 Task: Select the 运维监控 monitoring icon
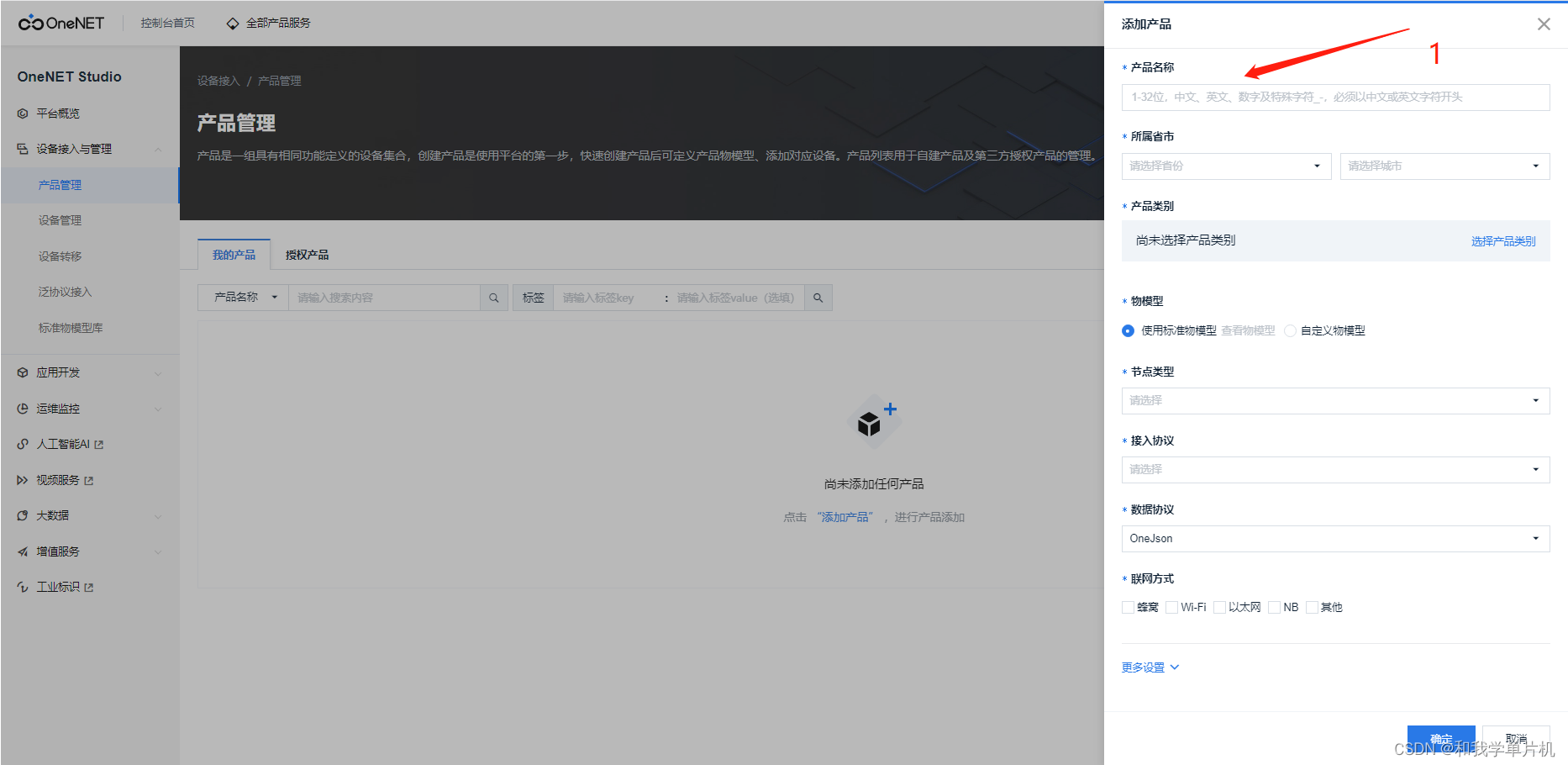coord(23,409)
